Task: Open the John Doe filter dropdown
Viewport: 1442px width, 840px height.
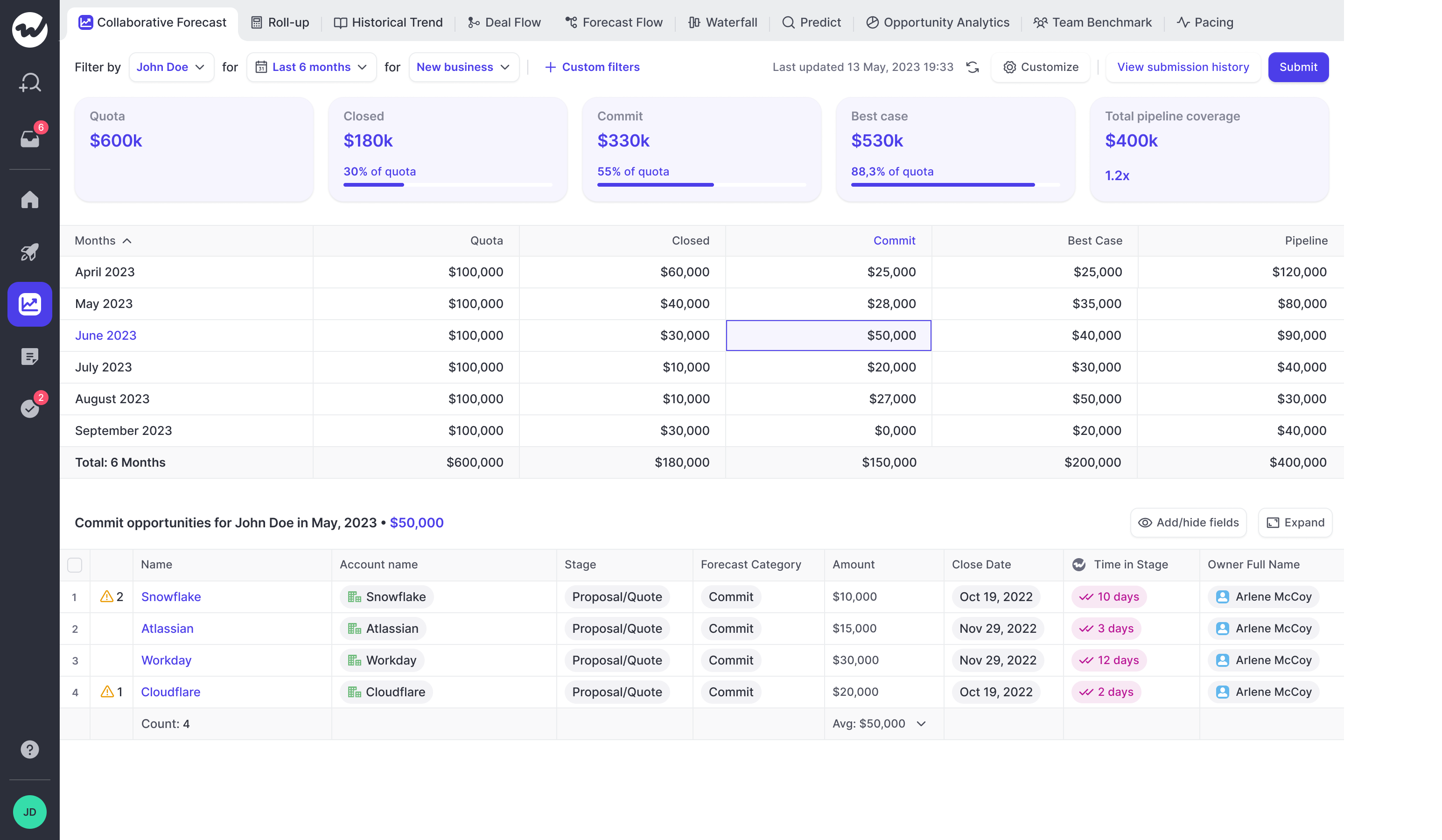Action: (171, 67)
